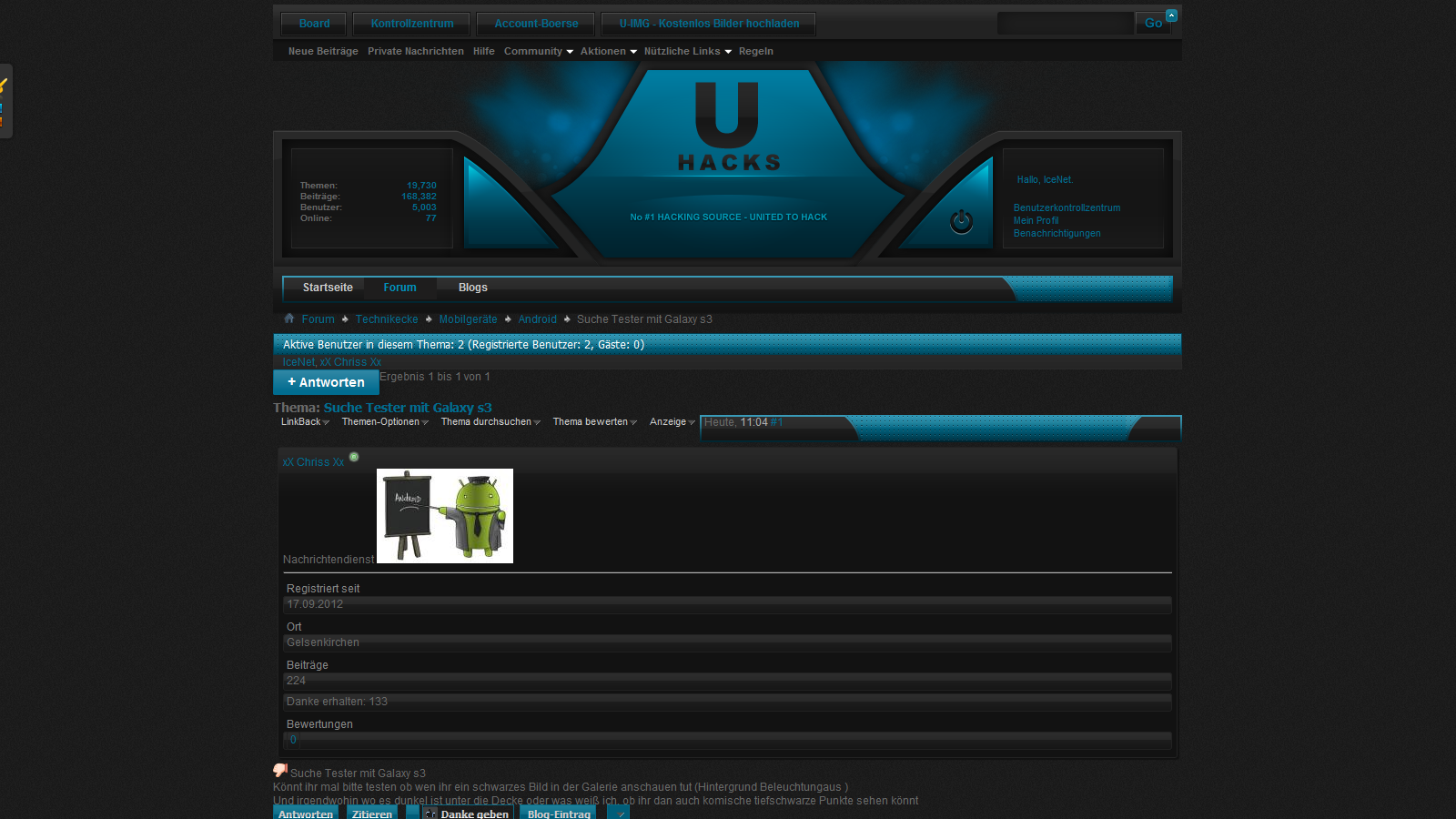The image size is (1456, 819).
Task: Click the IceNet username in the greeting
Action: tap(1057, 180)
